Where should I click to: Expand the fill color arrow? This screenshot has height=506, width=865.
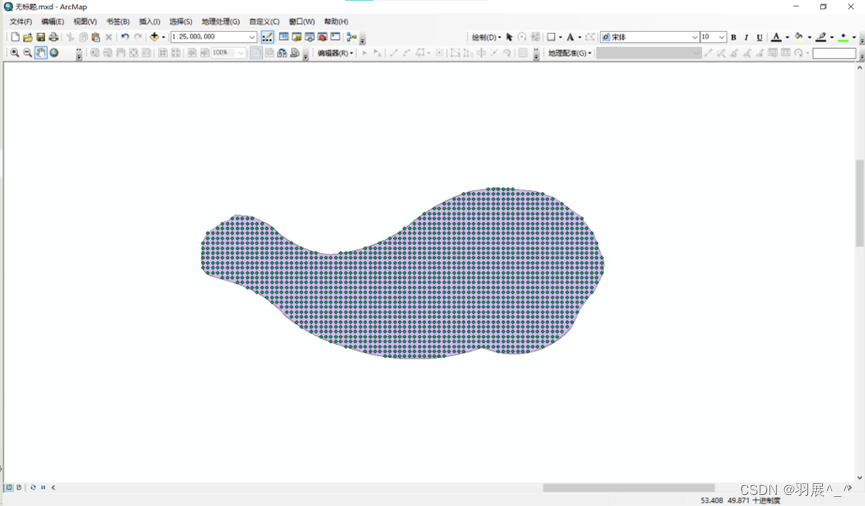coord(809,37)
